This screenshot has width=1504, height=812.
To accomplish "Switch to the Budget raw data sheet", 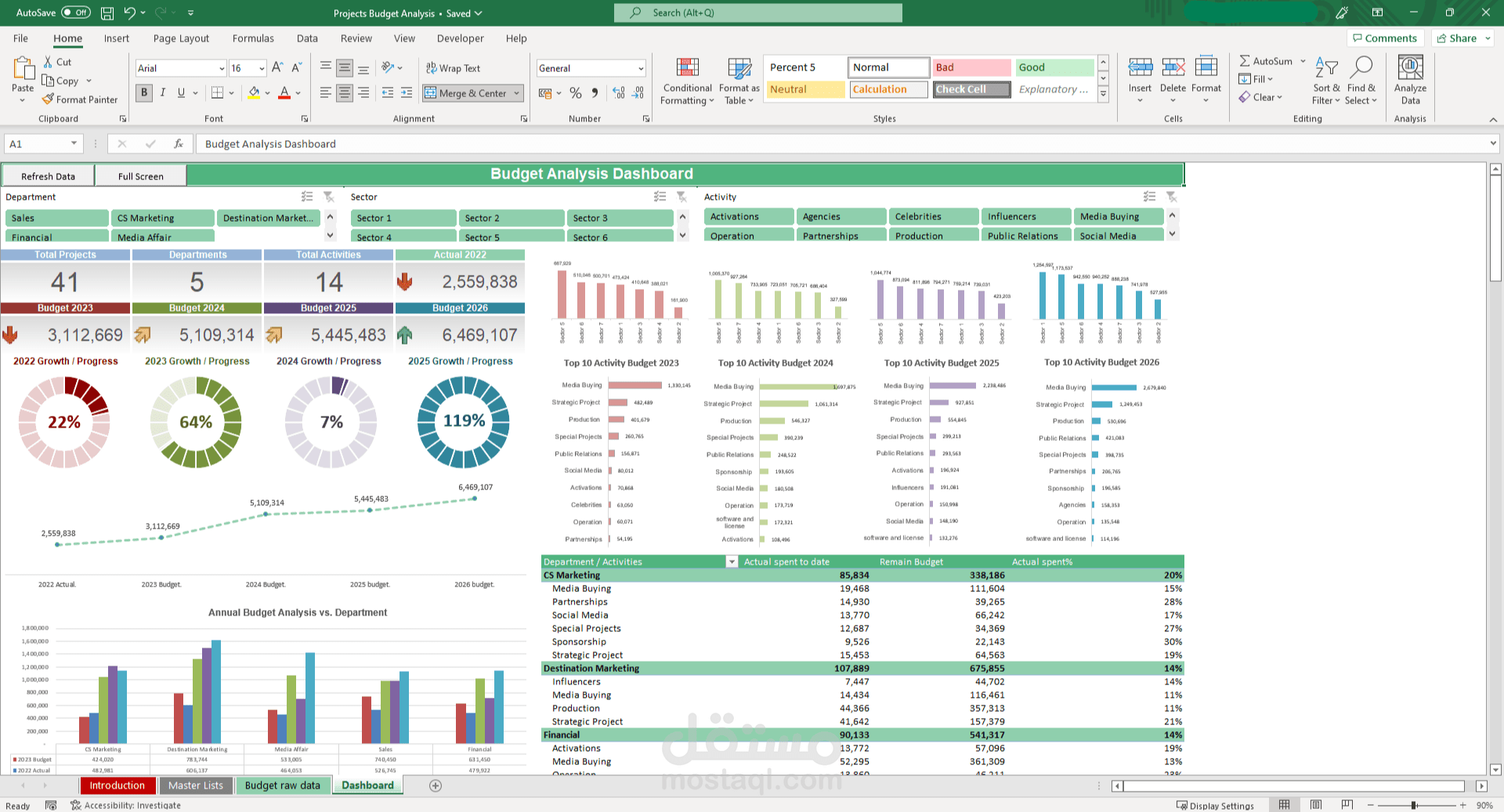I will [283, 785].
